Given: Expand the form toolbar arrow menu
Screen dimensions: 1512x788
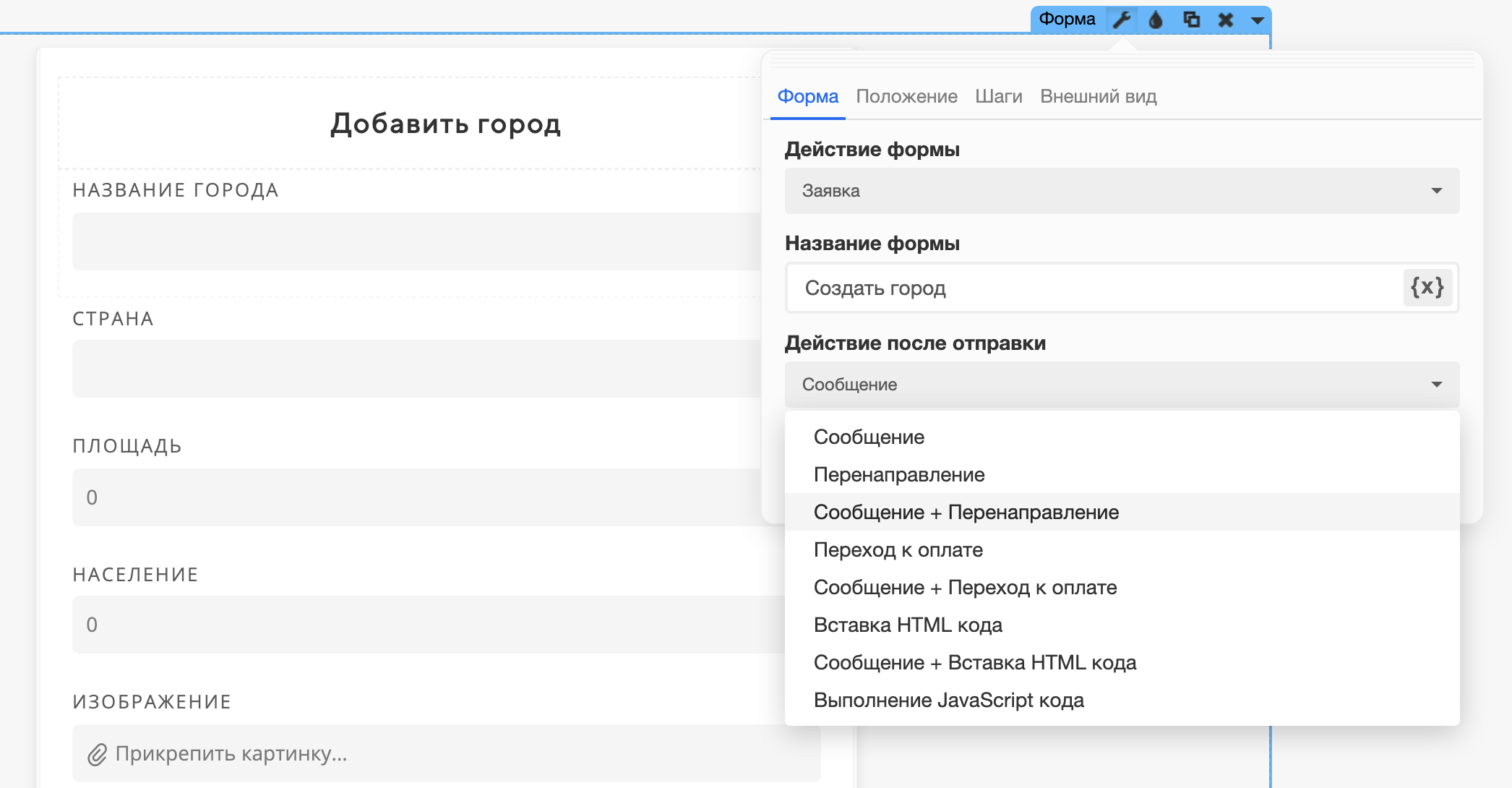Looking at the screenshot, I should coord(1258,20).
